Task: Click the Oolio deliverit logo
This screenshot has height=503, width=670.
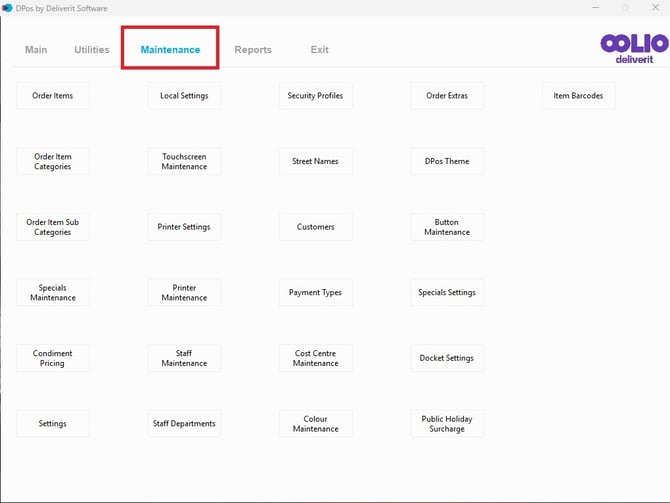Action: [x=634, y=49]
